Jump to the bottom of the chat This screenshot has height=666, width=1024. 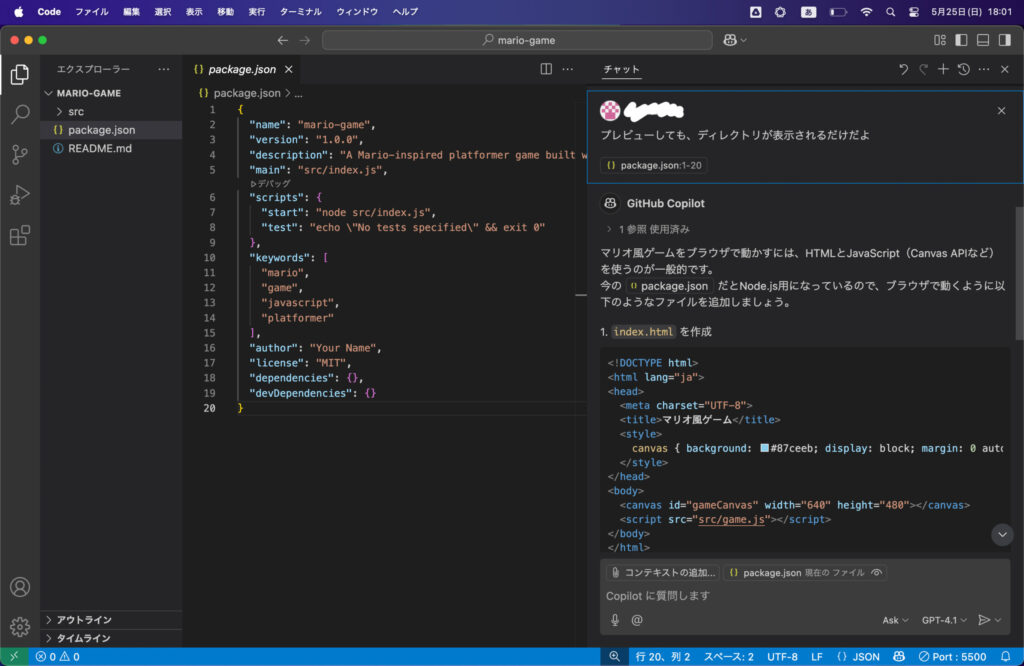pos(1002,535)
